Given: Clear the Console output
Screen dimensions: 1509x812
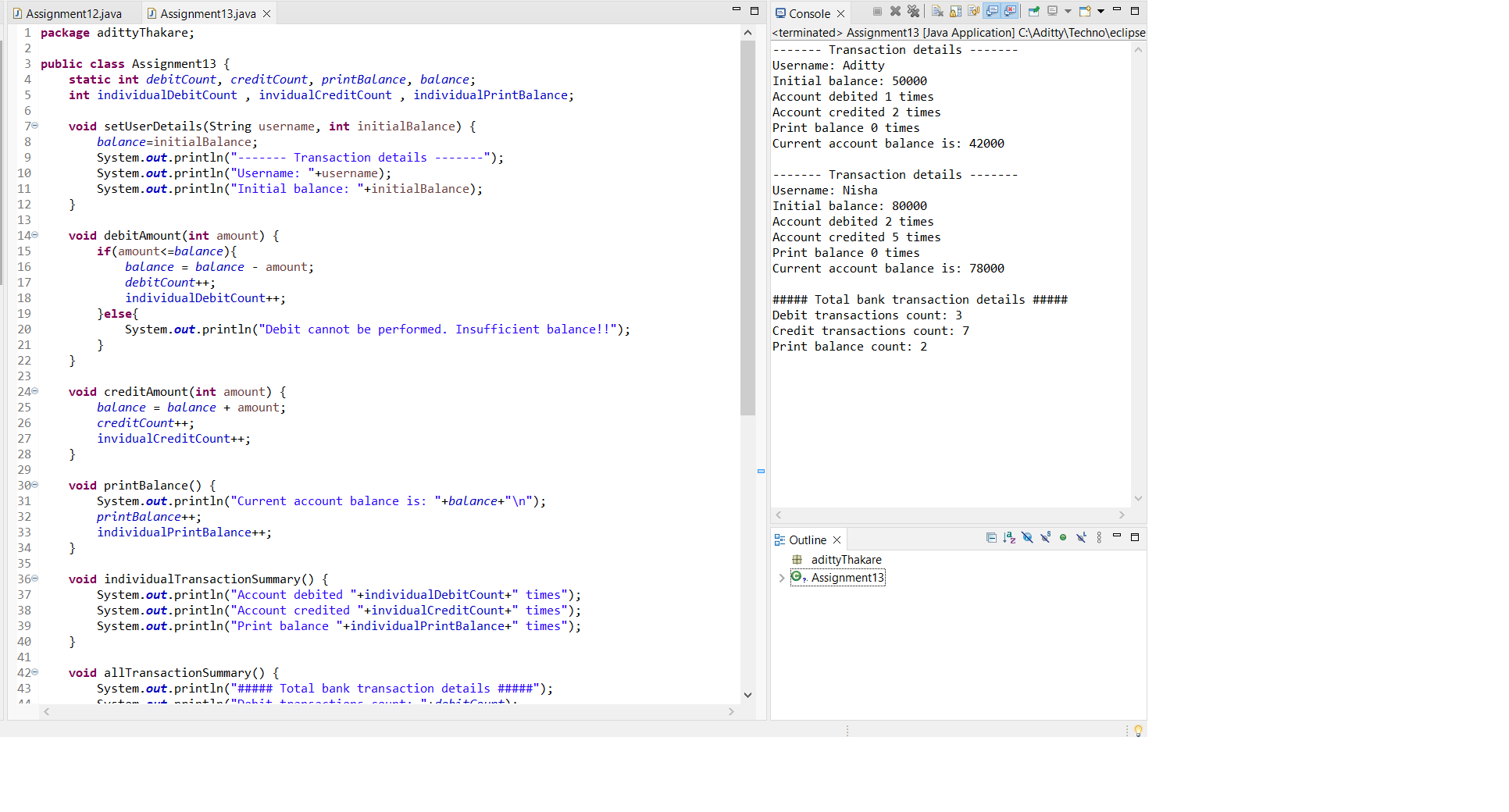Looking at the screenshot, I should [x=937, y=11].
